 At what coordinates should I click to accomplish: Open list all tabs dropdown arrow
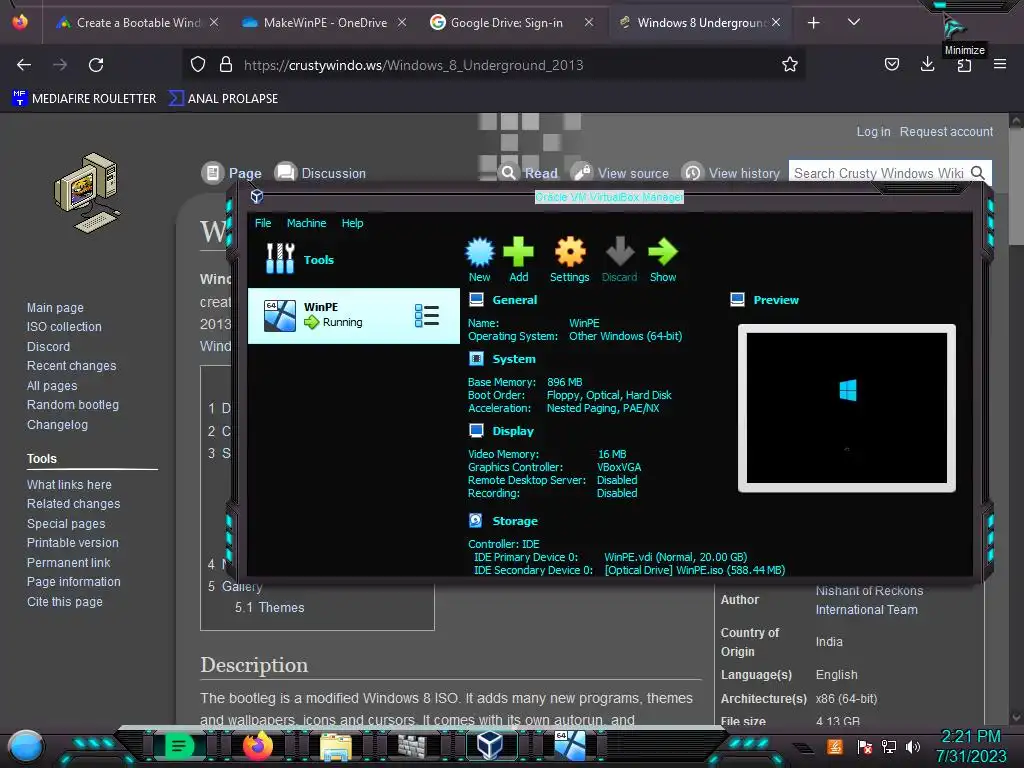coord(854,22)
